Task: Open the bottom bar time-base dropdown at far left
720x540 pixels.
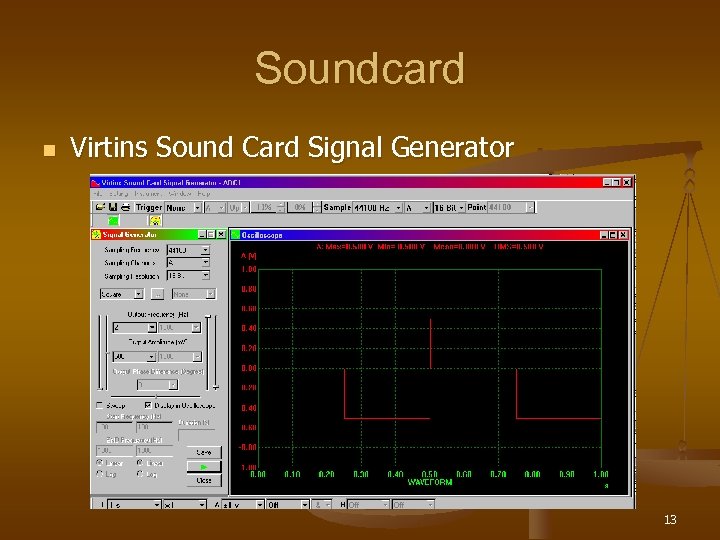Action: [134, 505]
